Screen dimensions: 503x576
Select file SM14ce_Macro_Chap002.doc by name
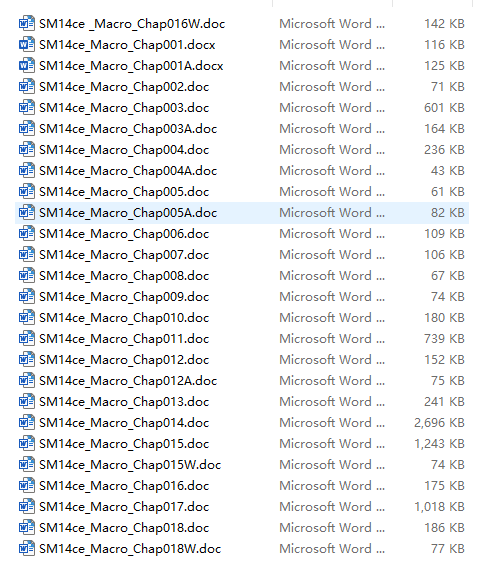click(x=124, y=87)
